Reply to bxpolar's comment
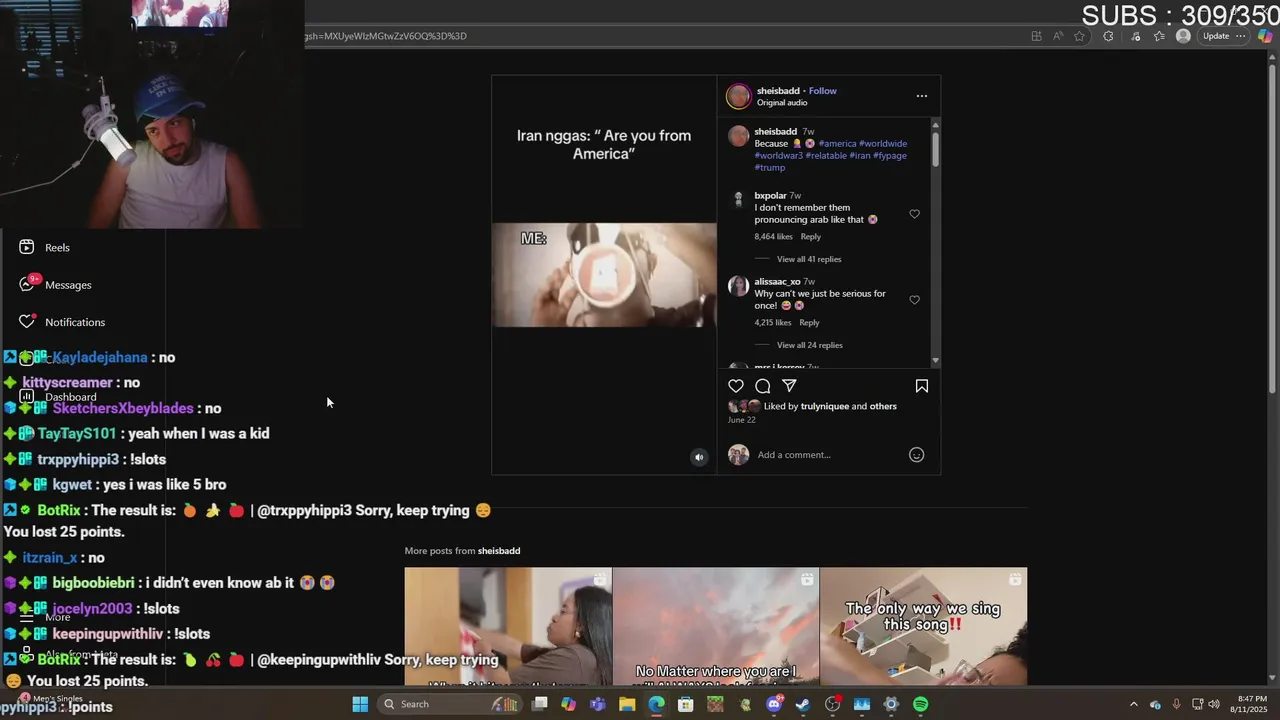 click(x=811, y=237)
